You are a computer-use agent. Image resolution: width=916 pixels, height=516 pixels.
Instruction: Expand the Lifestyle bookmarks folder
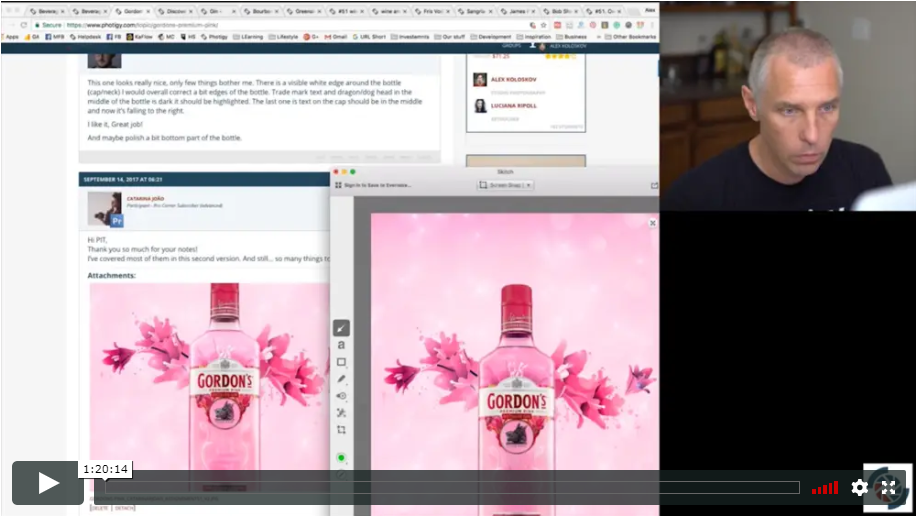point(283,37)
